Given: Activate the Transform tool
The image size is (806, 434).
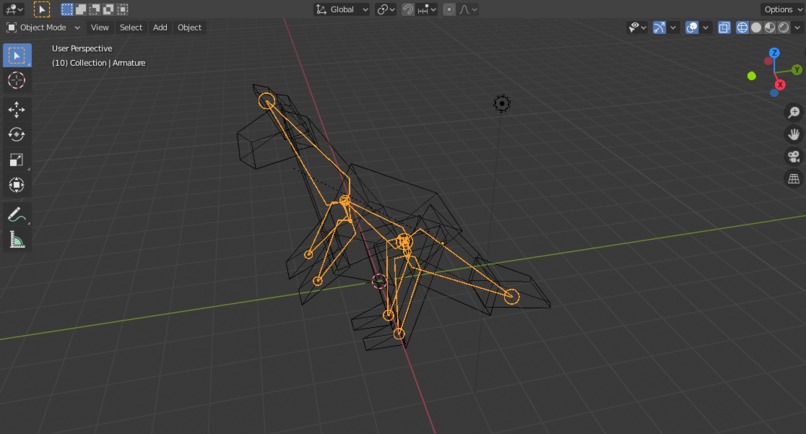Looking at the screenshot, I should (x=17, y=185).
